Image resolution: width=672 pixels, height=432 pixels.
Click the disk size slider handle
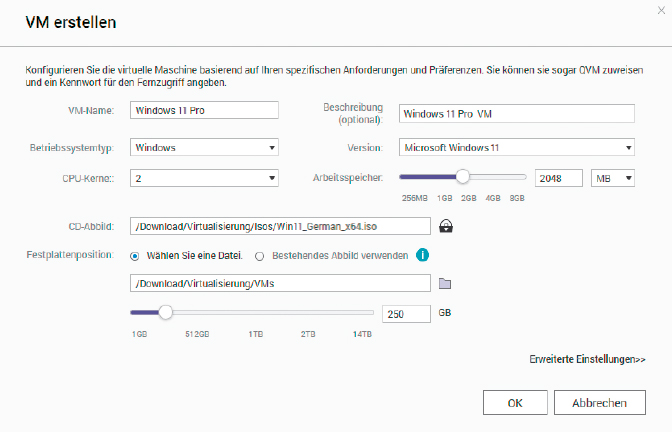165,312
